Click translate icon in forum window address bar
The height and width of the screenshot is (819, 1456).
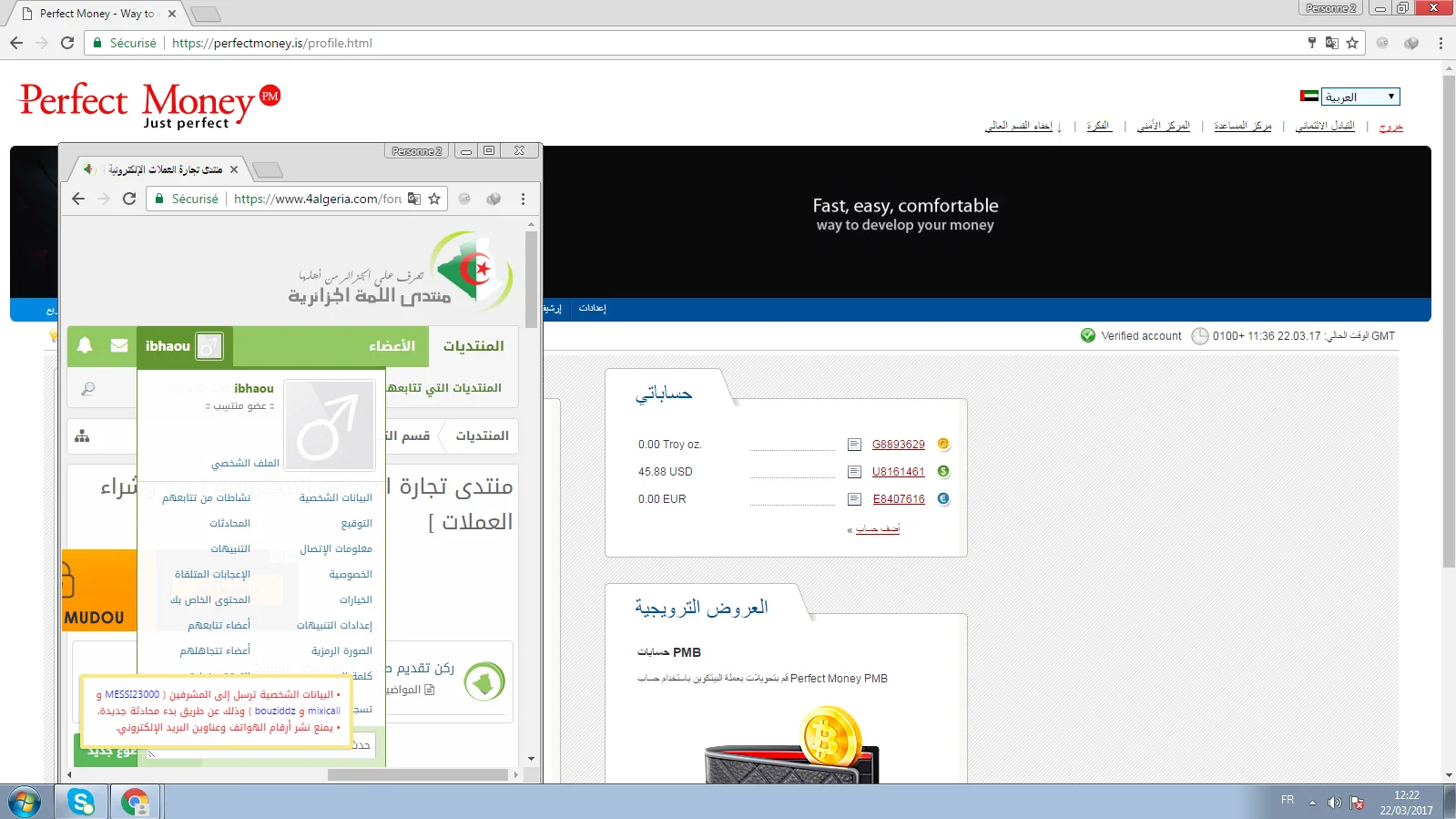tap(414, 199)
